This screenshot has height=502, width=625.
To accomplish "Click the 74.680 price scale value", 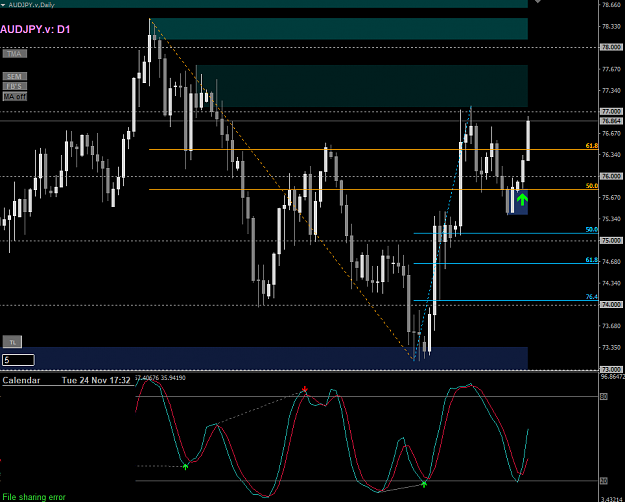I will [x=611, y=262].
